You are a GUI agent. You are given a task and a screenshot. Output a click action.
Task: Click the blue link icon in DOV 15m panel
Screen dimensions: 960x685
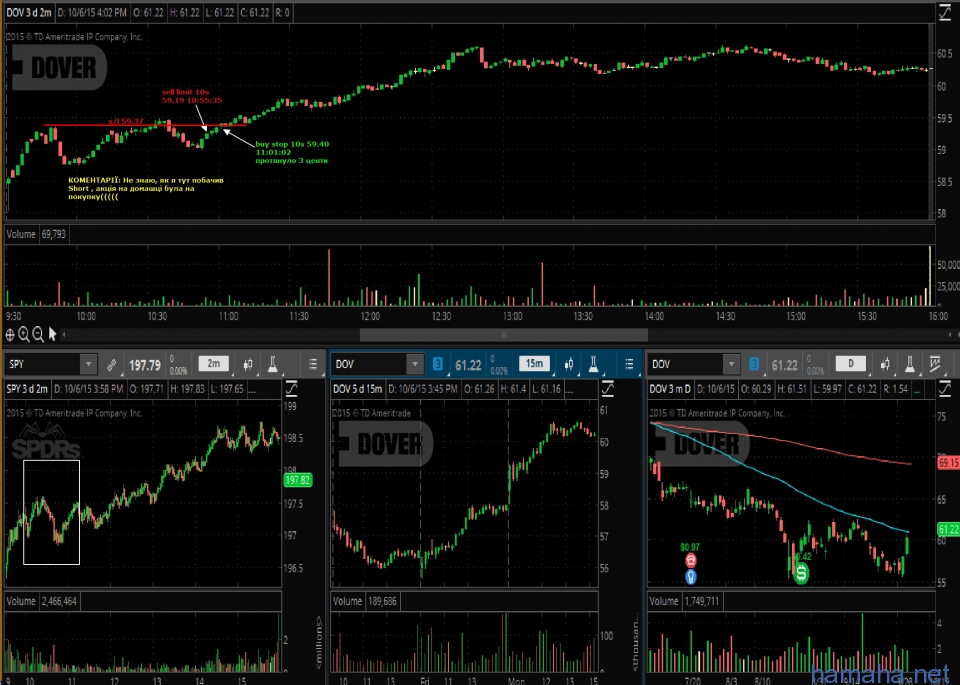(437, 364)
